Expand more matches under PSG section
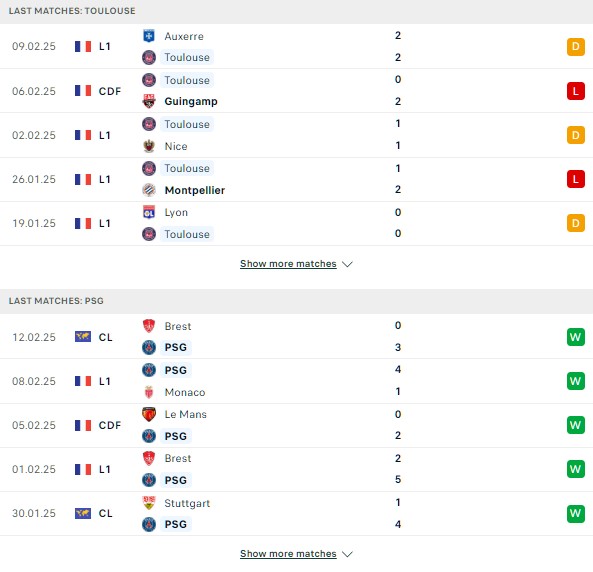The height and width of the screenshot is (572, 593). [x=288, y=554]
